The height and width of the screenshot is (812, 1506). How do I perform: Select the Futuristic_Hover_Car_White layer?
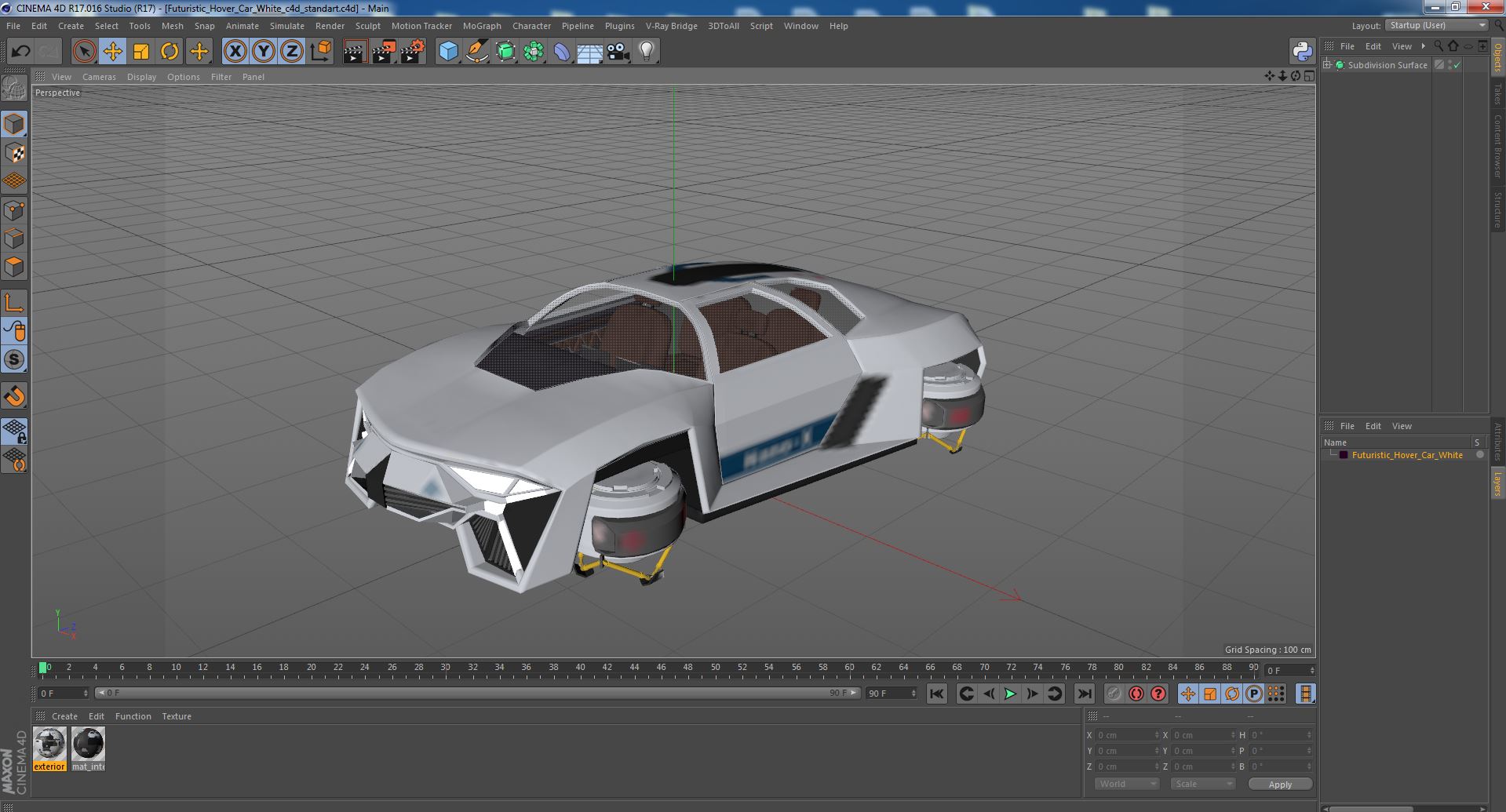click(x=1407, y=455)
